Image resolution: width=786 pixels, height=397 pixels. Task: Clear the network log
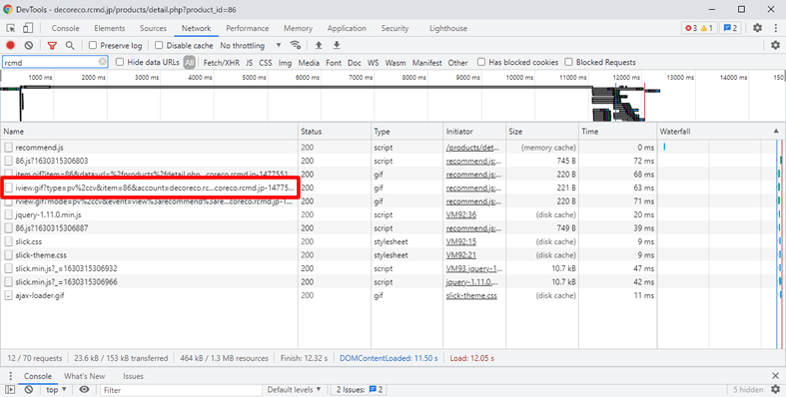pos(29,45)
